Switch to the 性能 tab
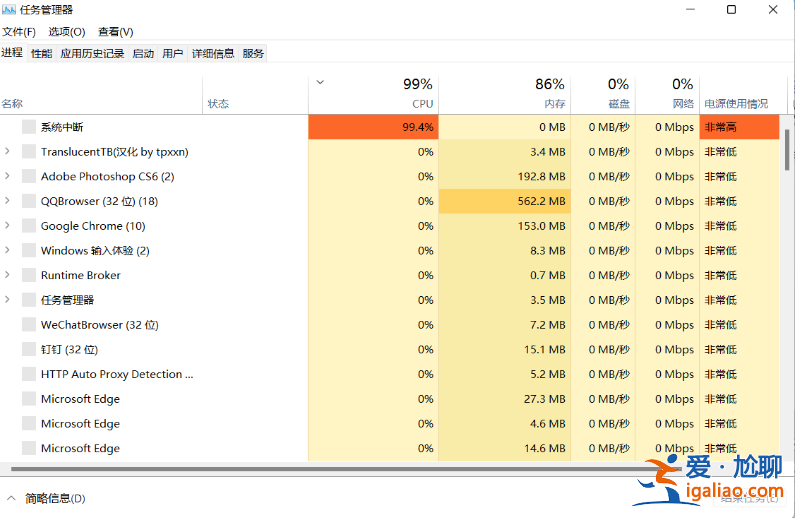The width and height of the screenshot is (796, 518). pyautogui.click(x=42, y=53)
